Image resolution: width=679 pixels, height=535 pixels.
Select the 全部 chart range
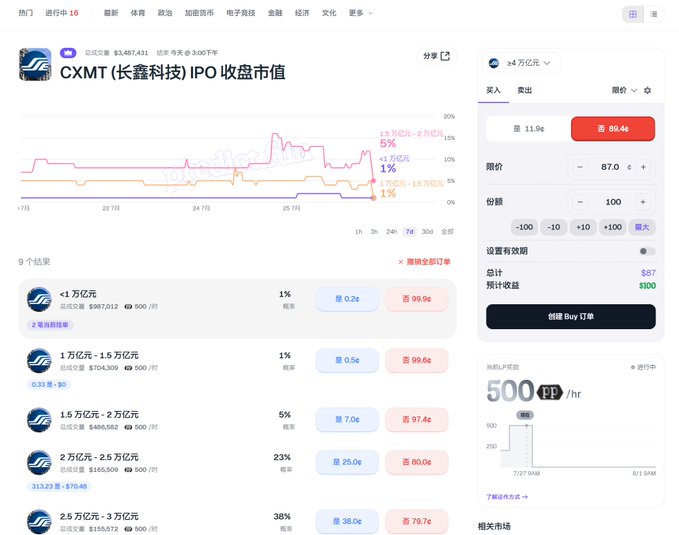click(x=447, y=232)
